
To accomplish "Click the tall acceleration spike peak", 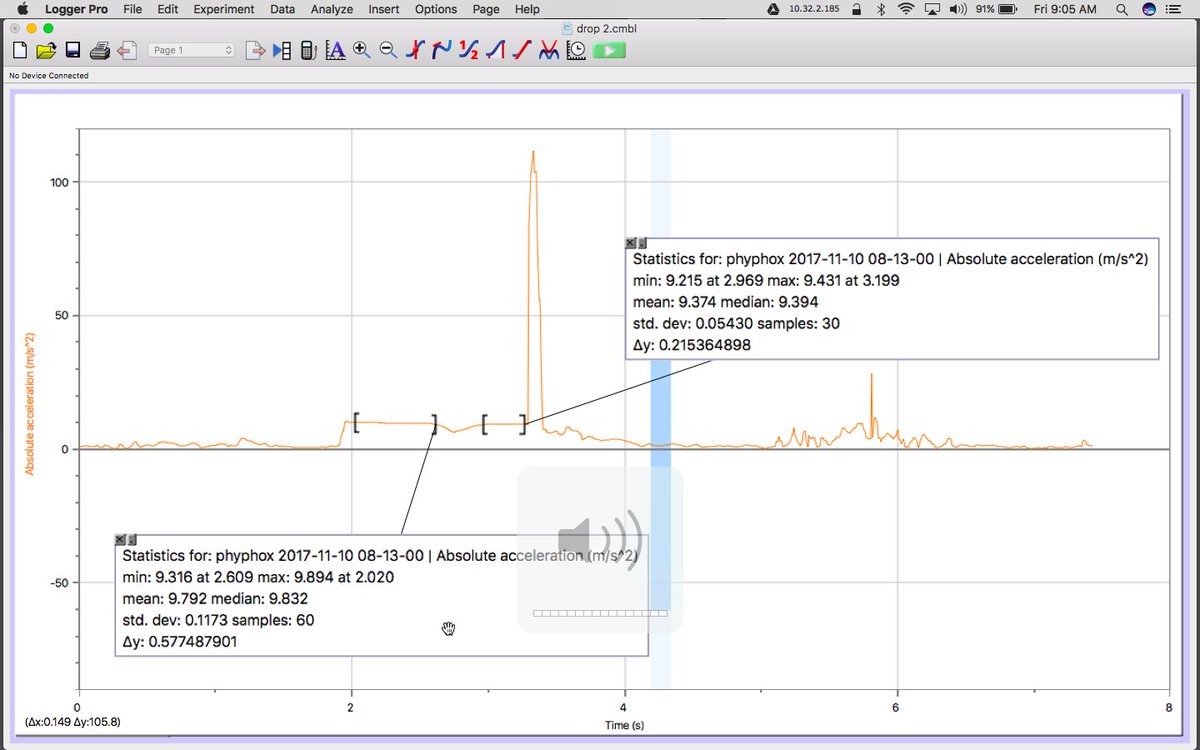I will [x=533, y=153].
